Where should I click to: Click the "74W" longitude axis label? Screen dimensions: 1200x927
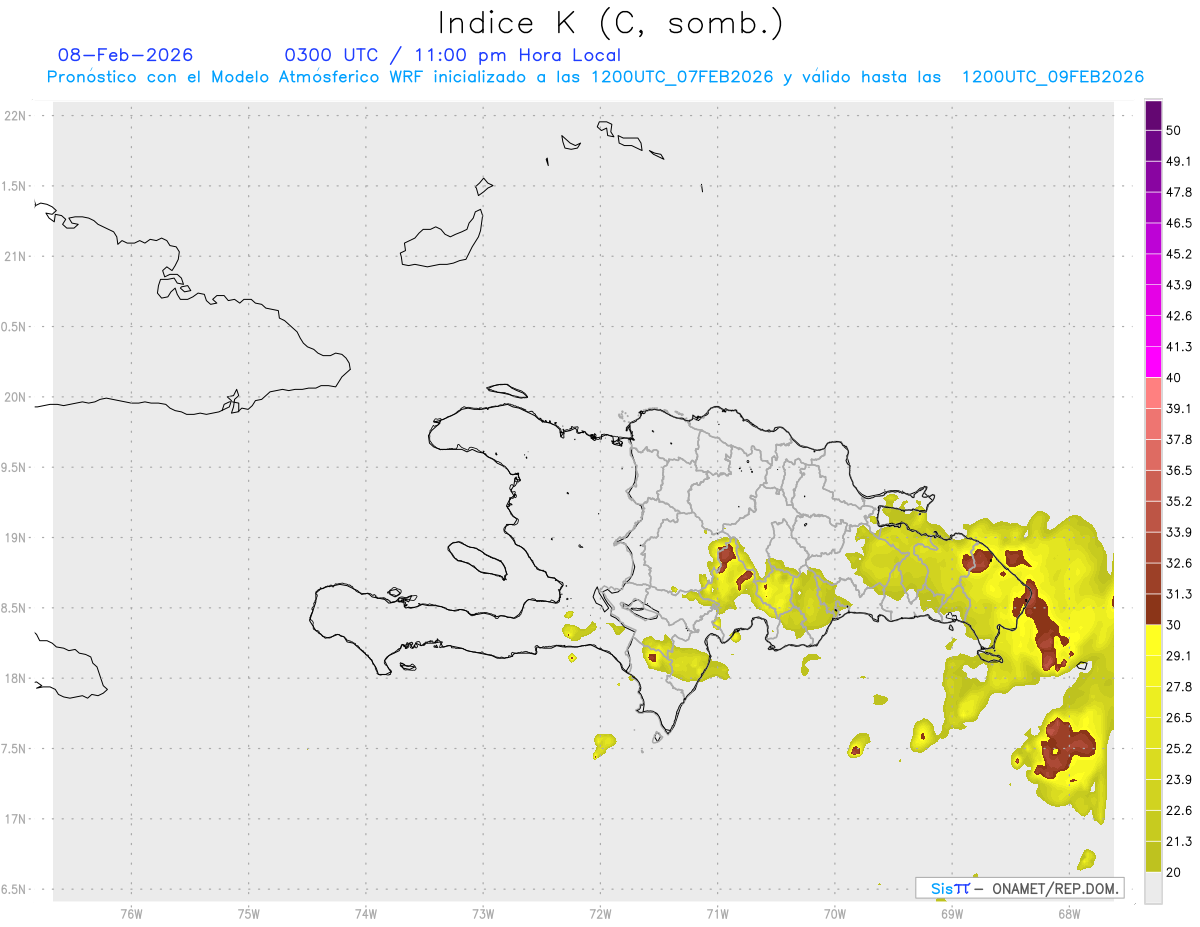tap(366, 913)
